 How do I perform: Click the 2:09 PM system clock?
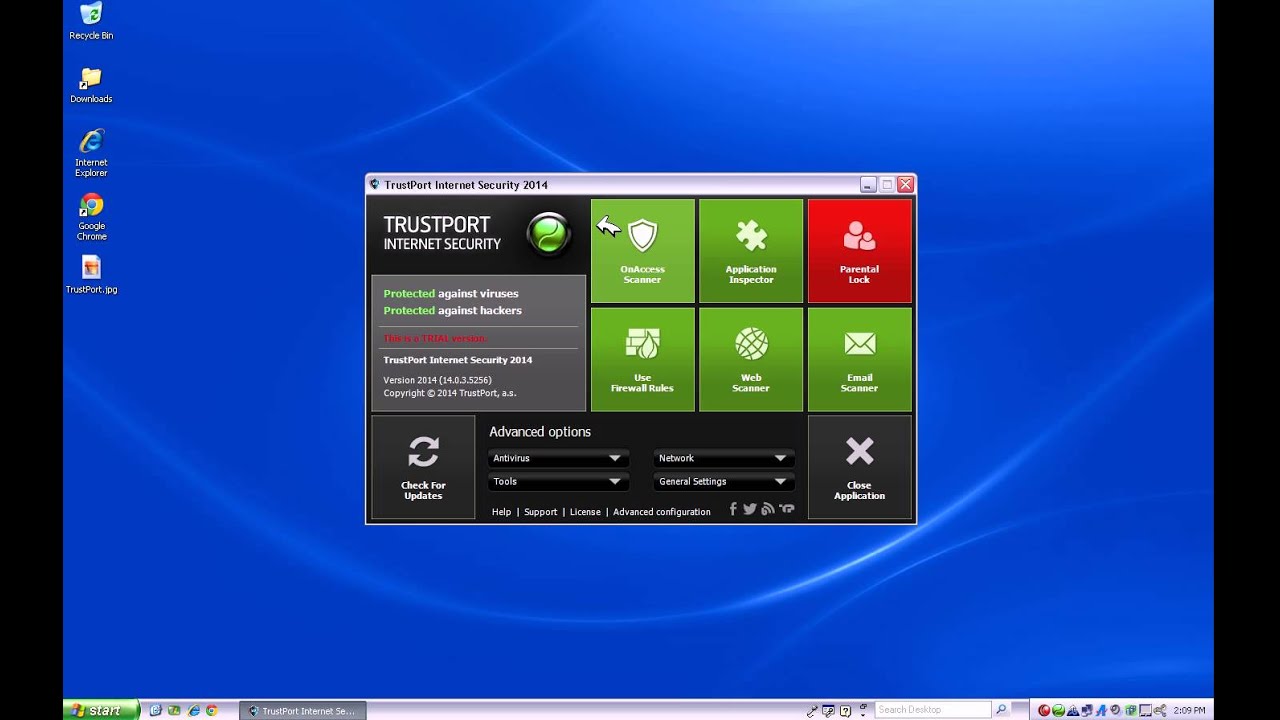[x=1189, y=711]
